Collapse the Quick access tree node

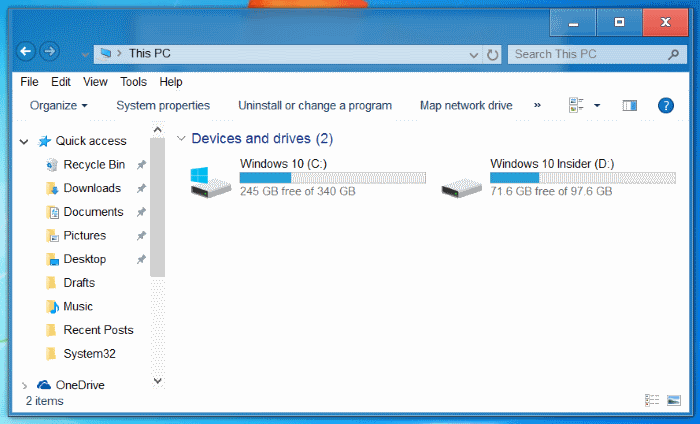(24, 142)
